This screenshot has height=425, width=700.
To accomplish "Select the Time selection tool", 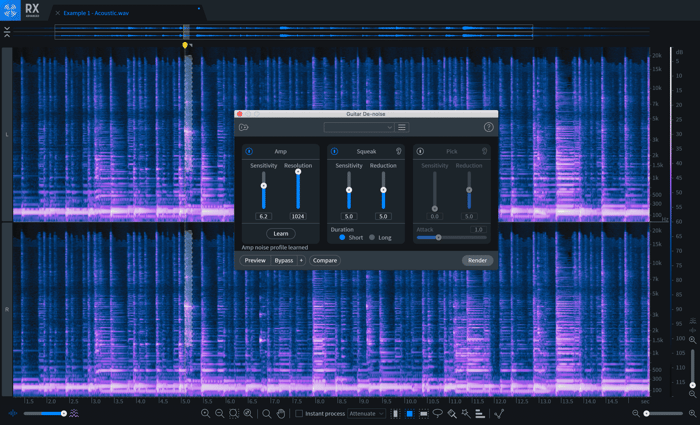I will (x=395, y=413).
